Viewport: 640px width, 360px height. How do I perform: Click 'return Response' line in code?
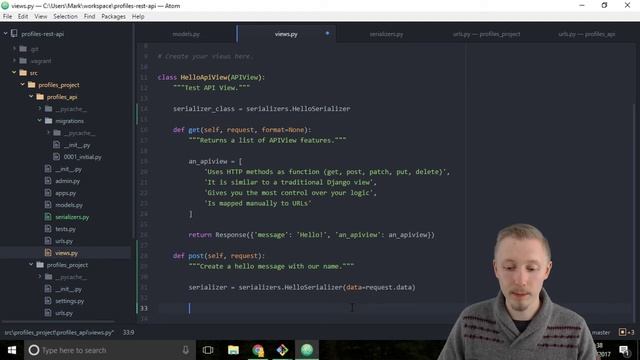(x=311, y=235)
